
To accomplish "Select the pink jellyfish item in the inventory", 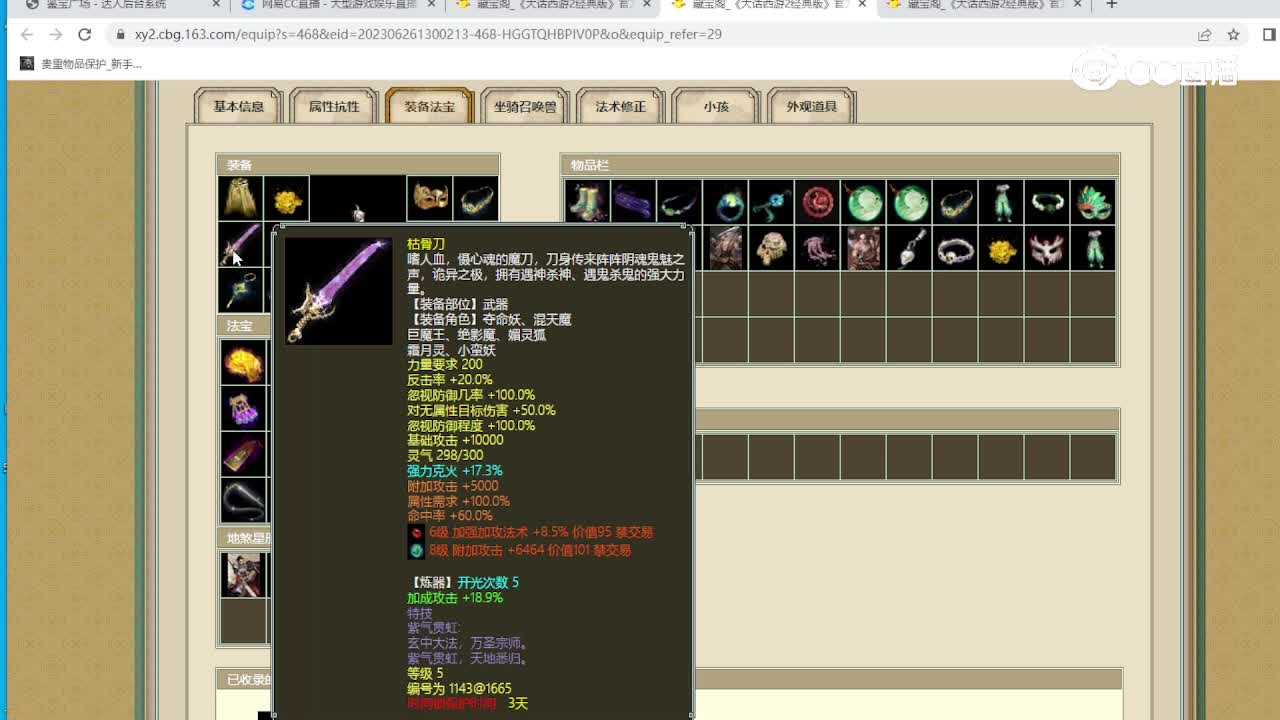I will click(817, 248).
